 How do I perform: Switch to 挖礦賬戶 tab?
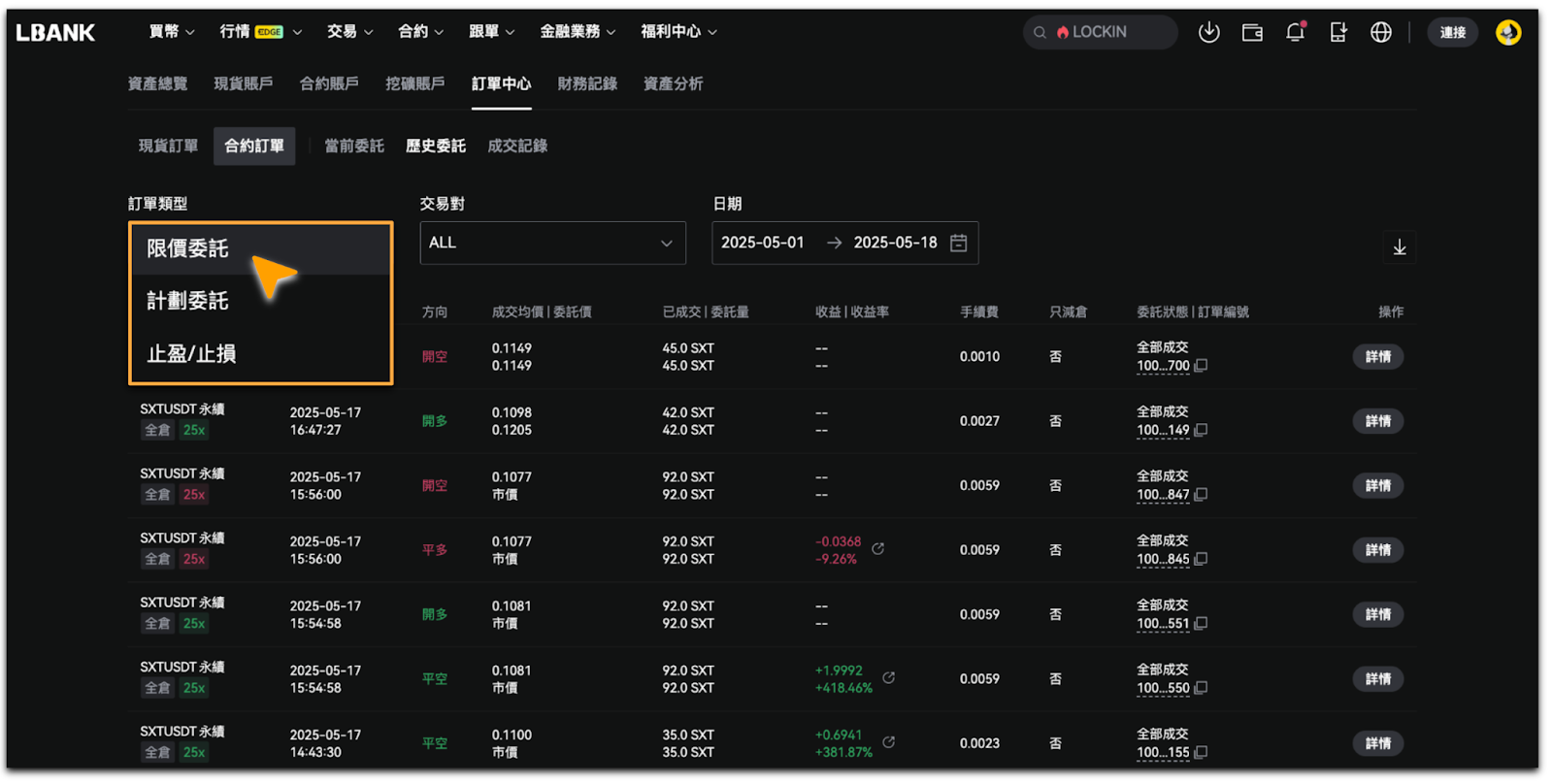tap(414, 84)
